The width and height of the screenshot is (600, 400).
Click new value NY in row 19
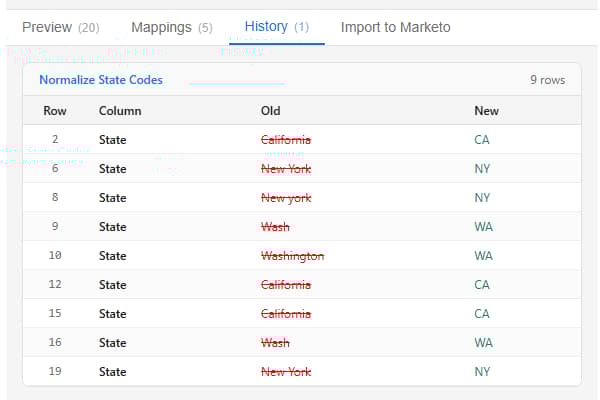point(482,372)
